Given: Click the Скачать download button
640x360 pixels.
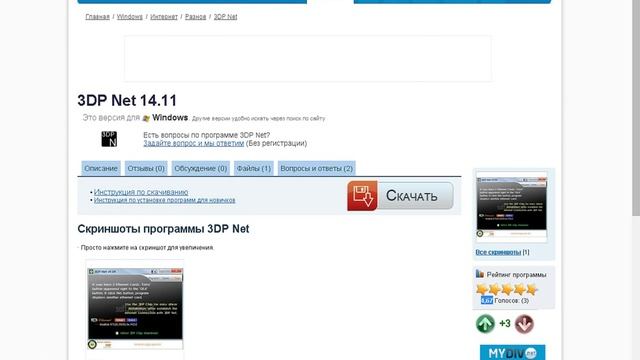Looking at the screenshot, I should click(x=400, y=196).
